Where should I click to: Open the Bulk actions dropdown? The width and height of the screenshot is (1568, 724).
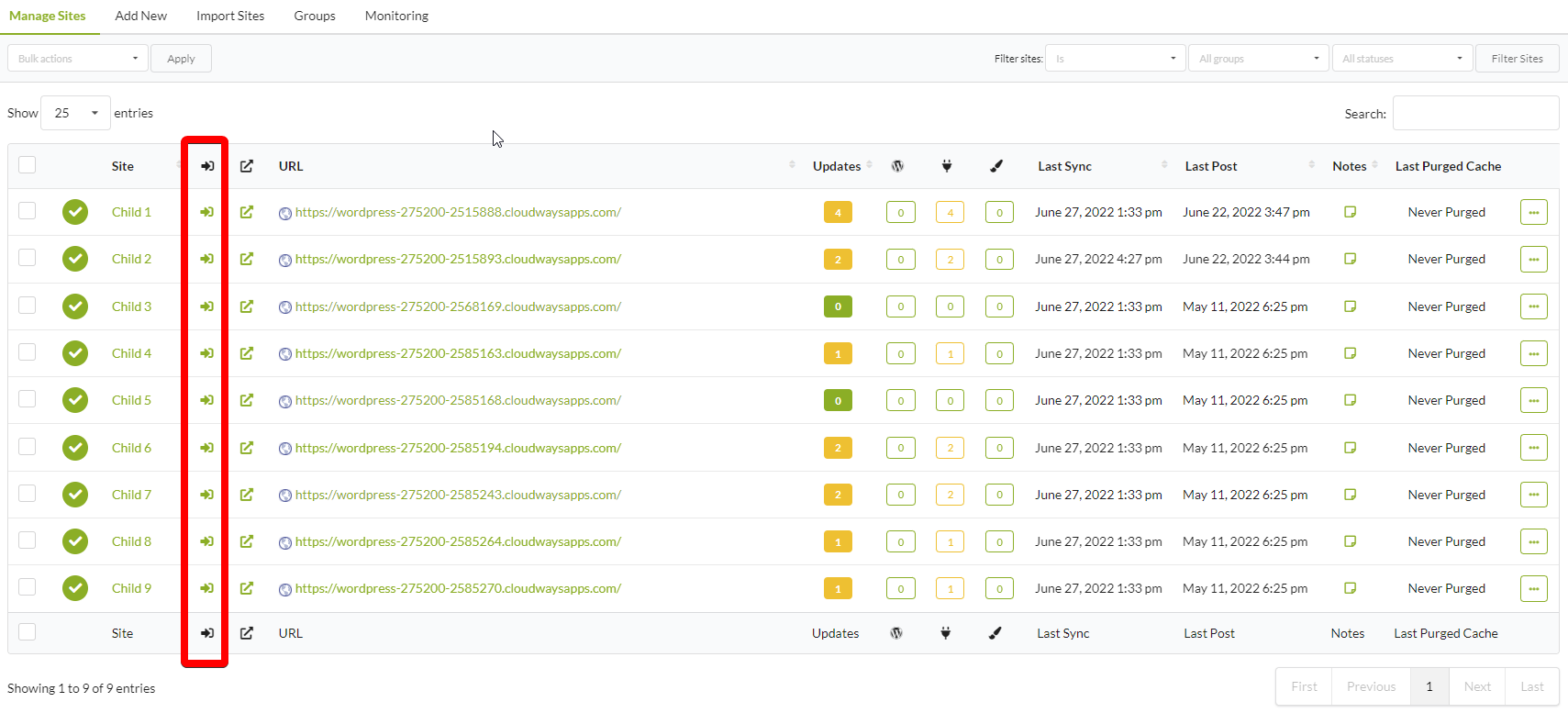pyautogui.click(x=78, y=59)
